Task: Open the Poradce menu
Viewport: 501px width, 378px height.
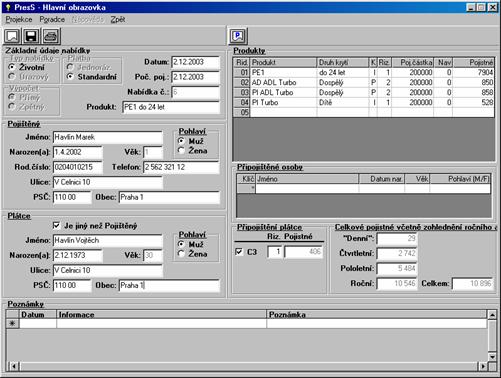Action: (x=52, y=19)
